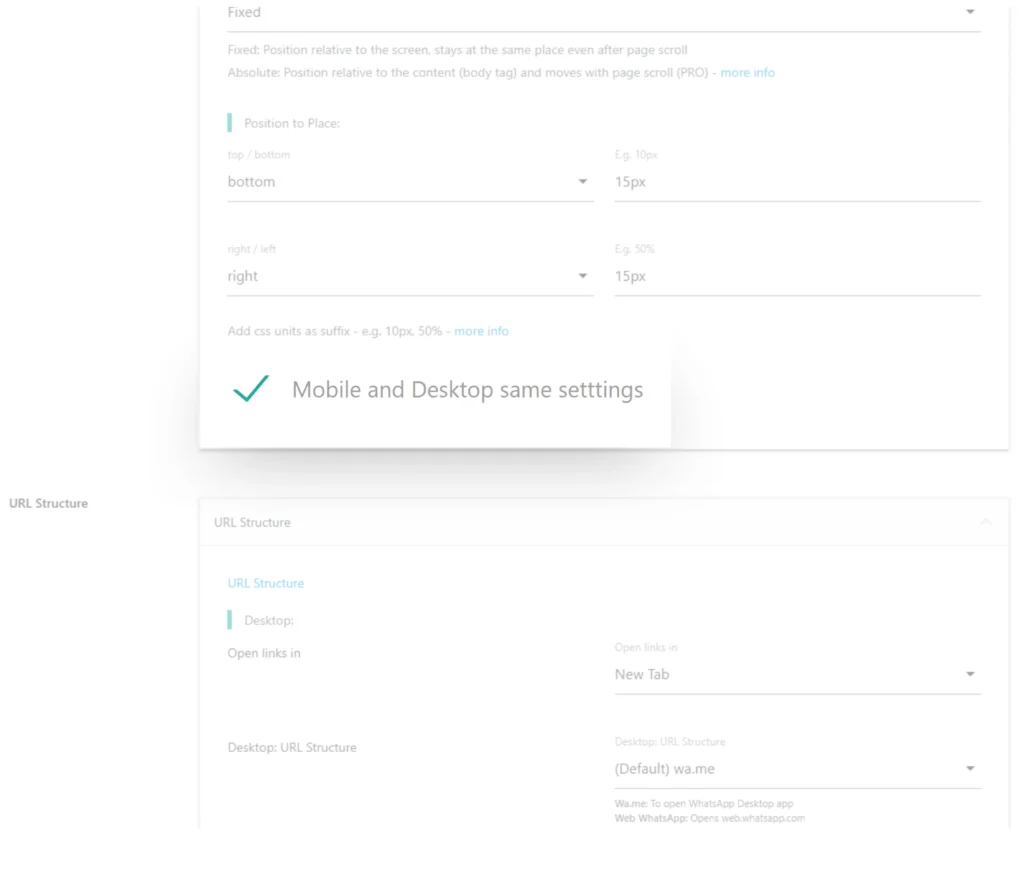The image size is (1024, 881).
Task: Open the "Open links in" dropdown
Action: pos(795,674)
